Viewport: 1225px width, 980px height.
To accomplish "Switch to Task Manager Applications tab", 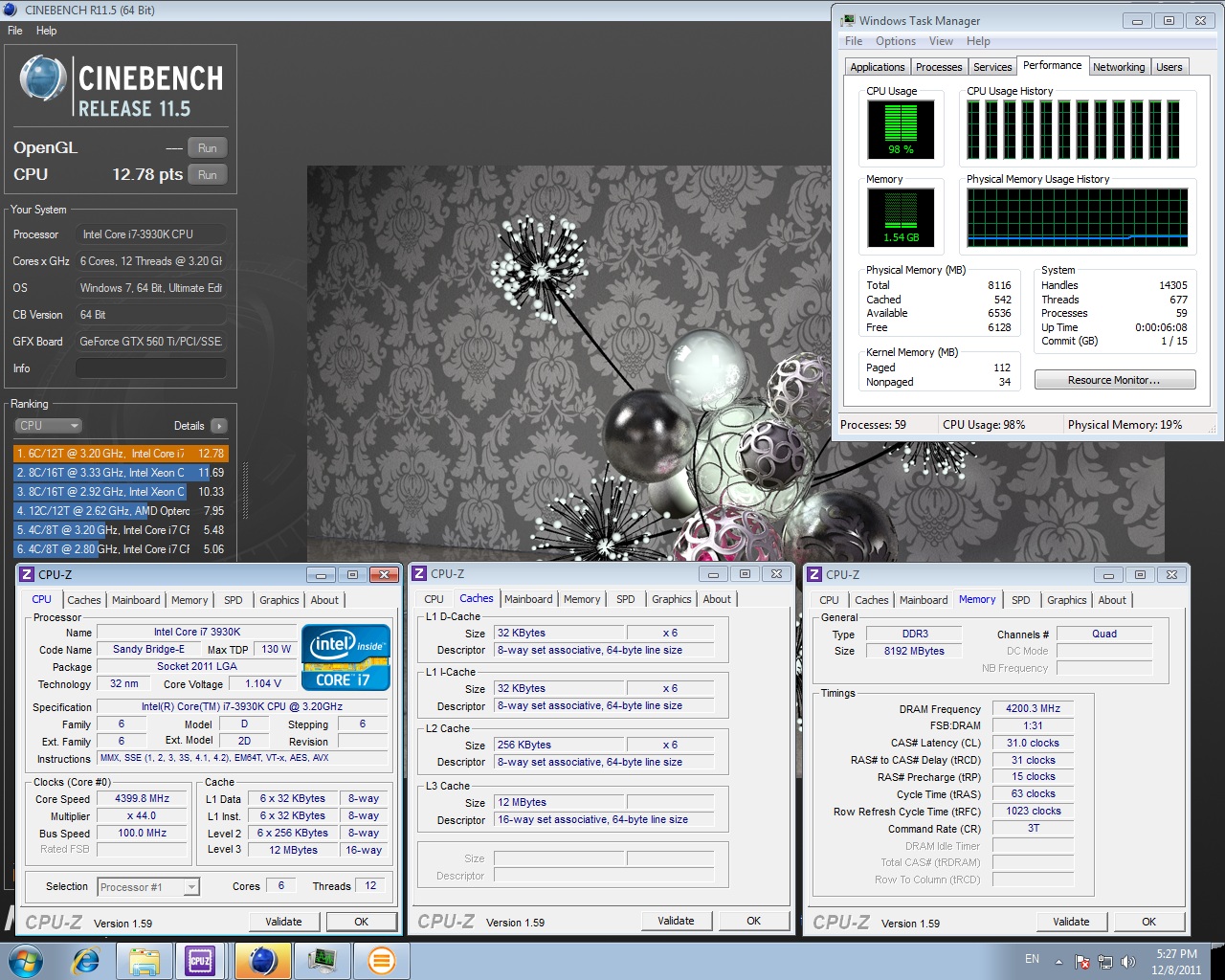I will coord(878,67).
